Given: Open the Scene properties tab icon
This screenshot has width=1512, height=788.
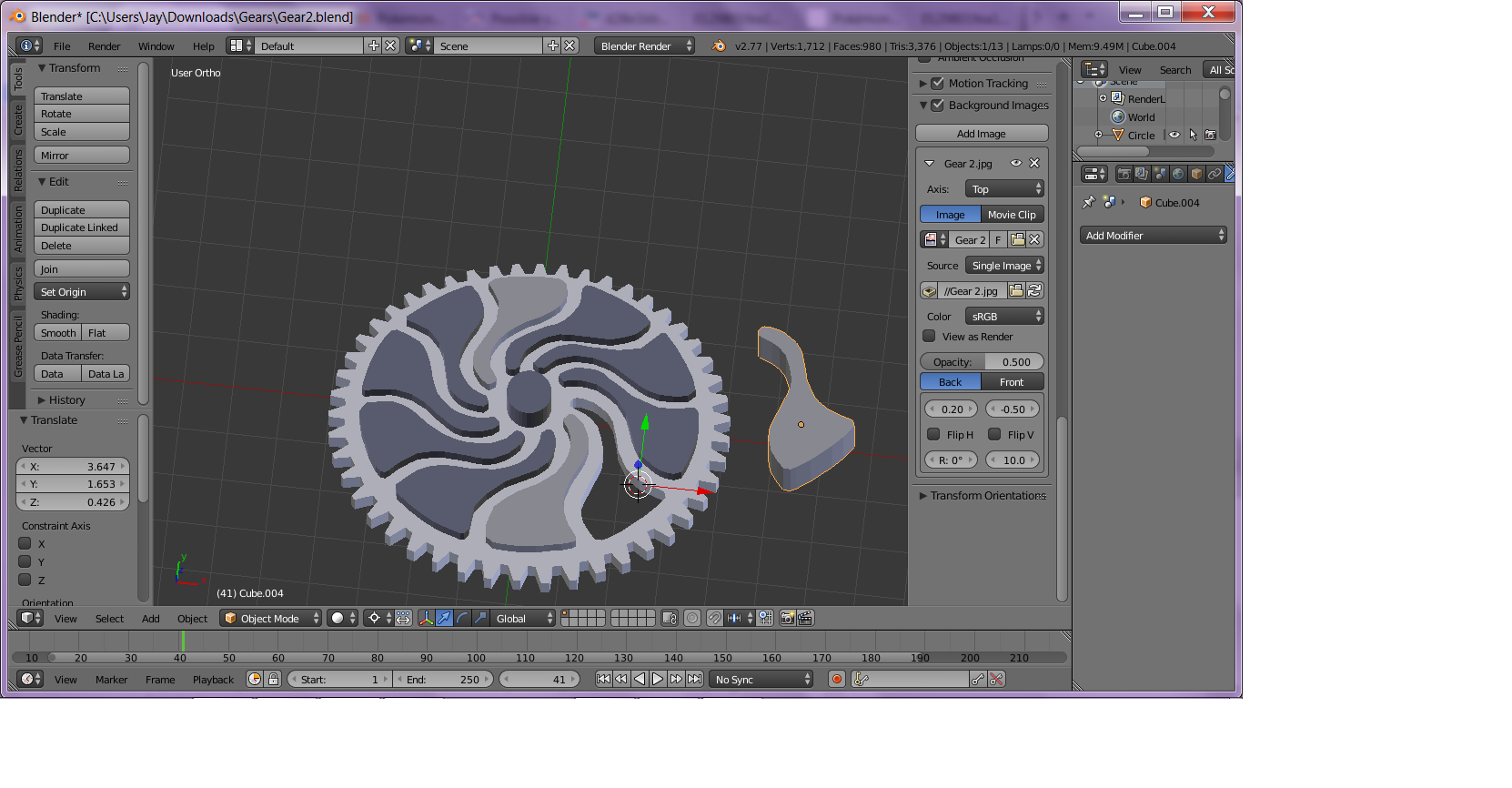Looking at the screenshot, I should pyautogui.click(x=1160, y=174).
